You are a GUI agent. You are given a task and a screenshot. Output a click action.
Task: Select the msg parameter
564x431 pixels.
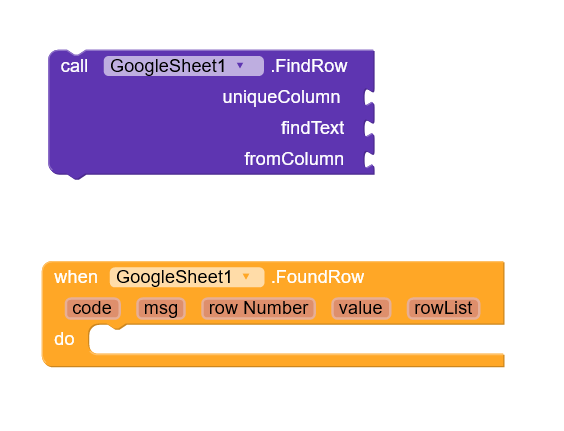pyautogui.click(x=161, y=308)
